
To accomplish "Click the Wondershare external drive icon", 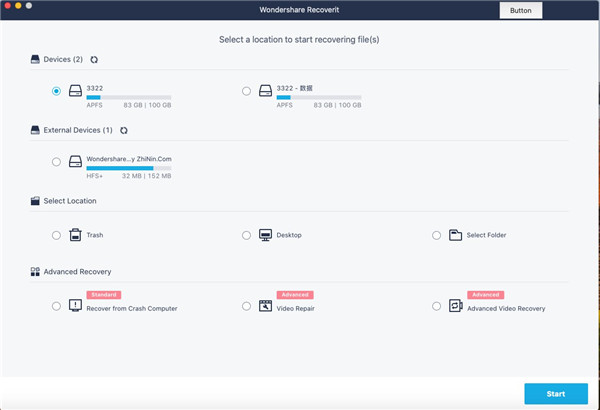I will click(75, 162).
